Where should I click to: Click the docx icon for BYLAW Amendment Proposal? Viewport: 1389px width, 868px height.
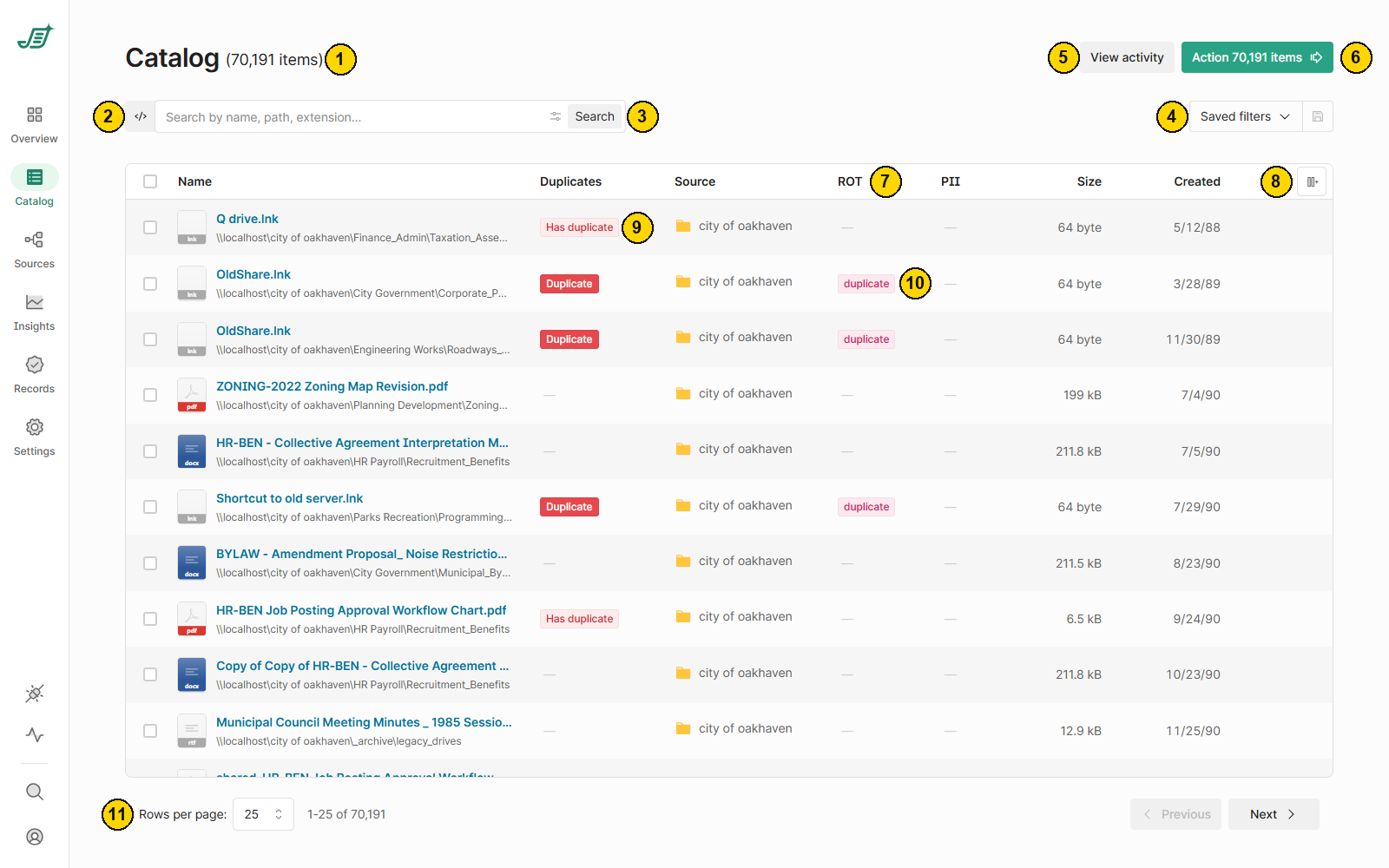pyautogui.click(x=192, y=562)
